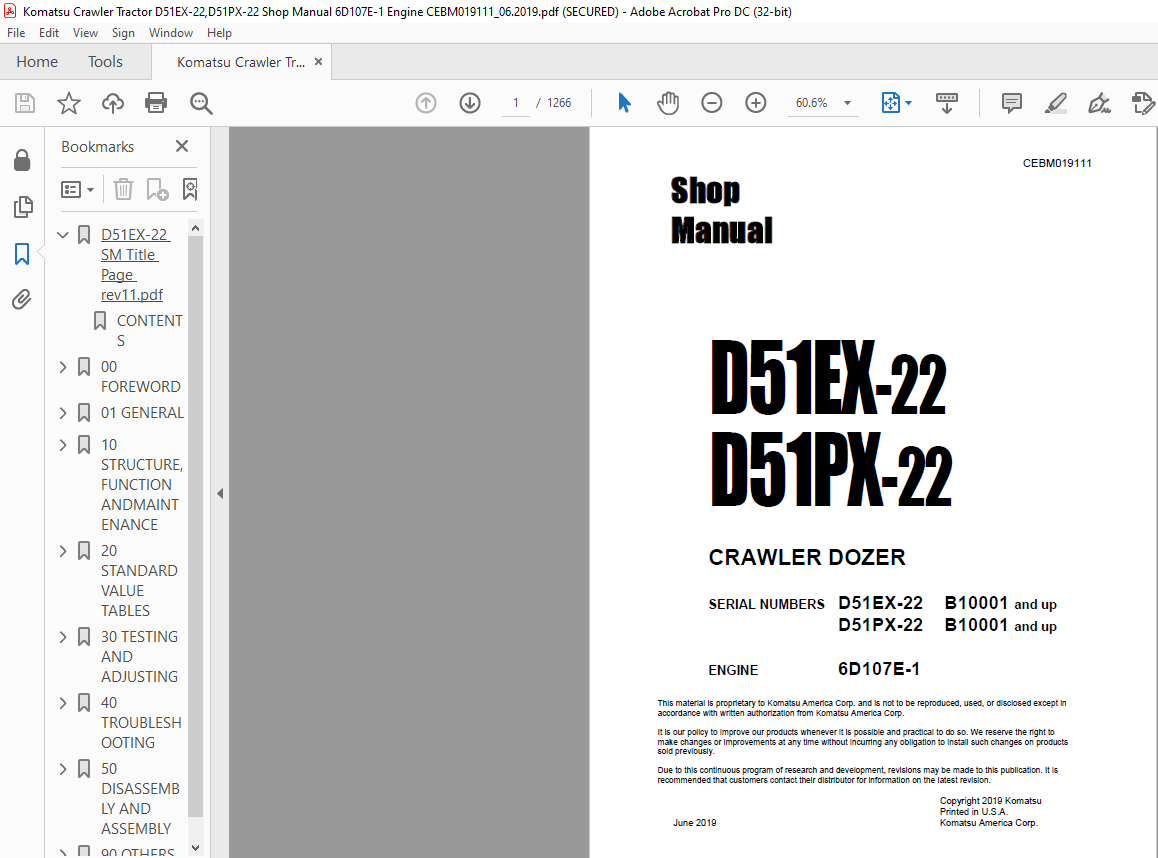Click the scrolling mode keyboard icon
This screenshot has height=858, width=1158.
click(947, 103)
